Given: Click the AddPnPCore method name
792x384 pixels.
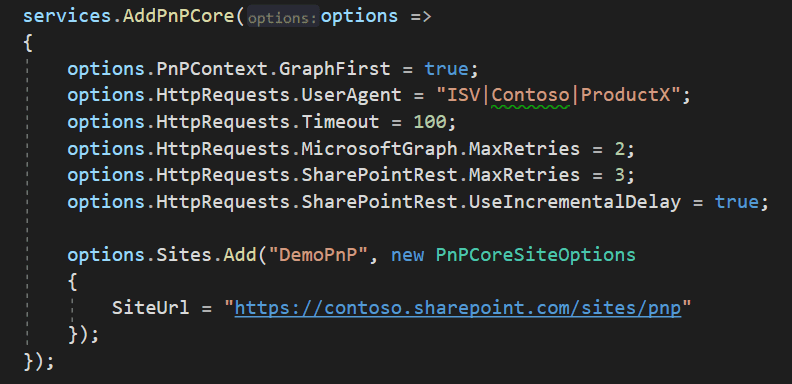Looking at the screenshot, I should pos(179,16).
